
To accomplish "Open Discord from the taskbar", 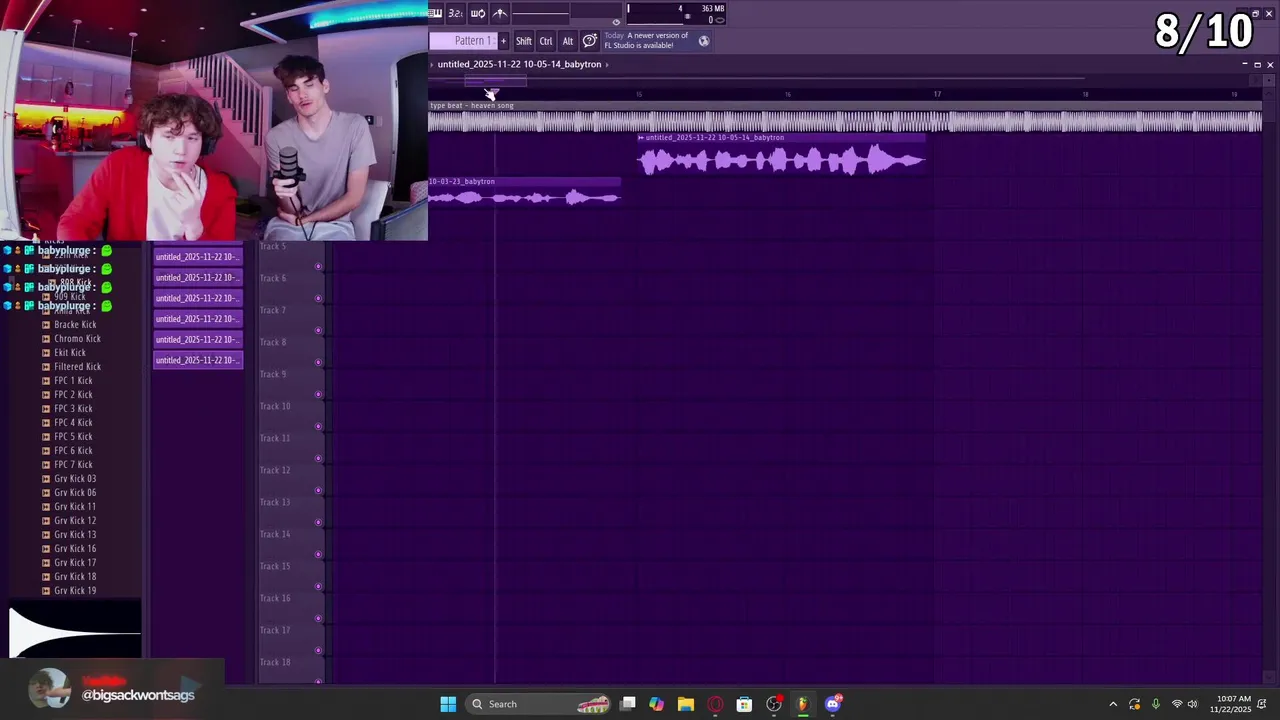I will point(833,704).
